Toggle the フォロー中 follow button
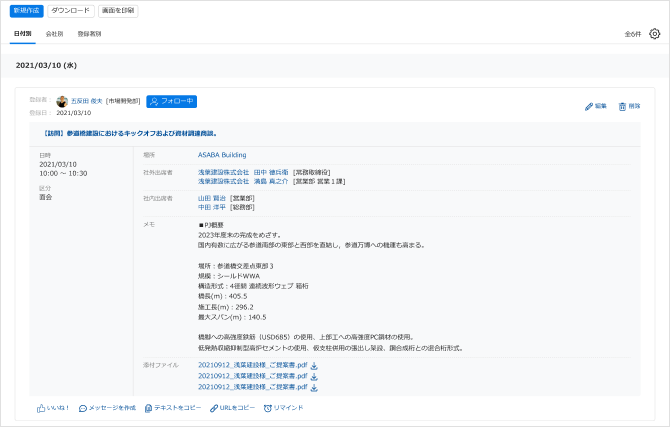 (x=171, y=101)
